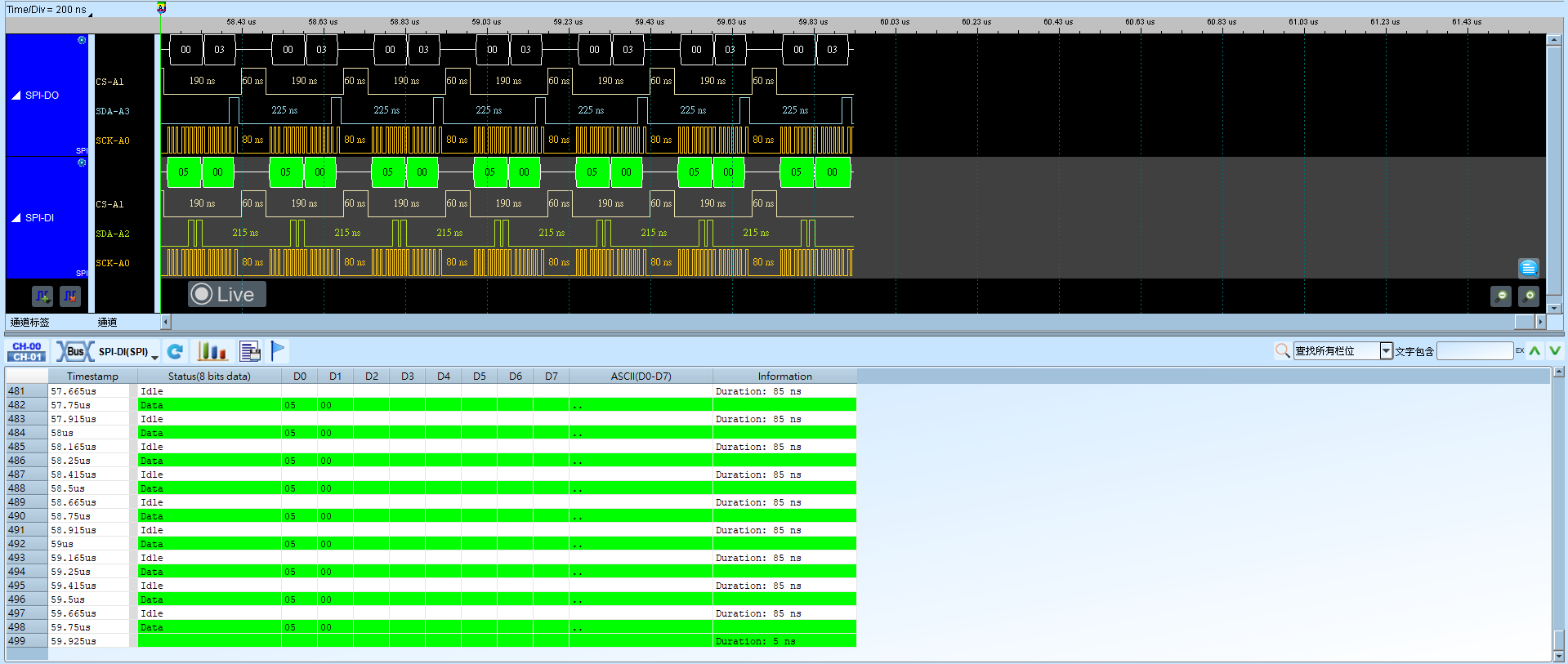Click the blue flag marker icon
The height and width of the screenshot is (664, 1568).
tap(278, 351)
